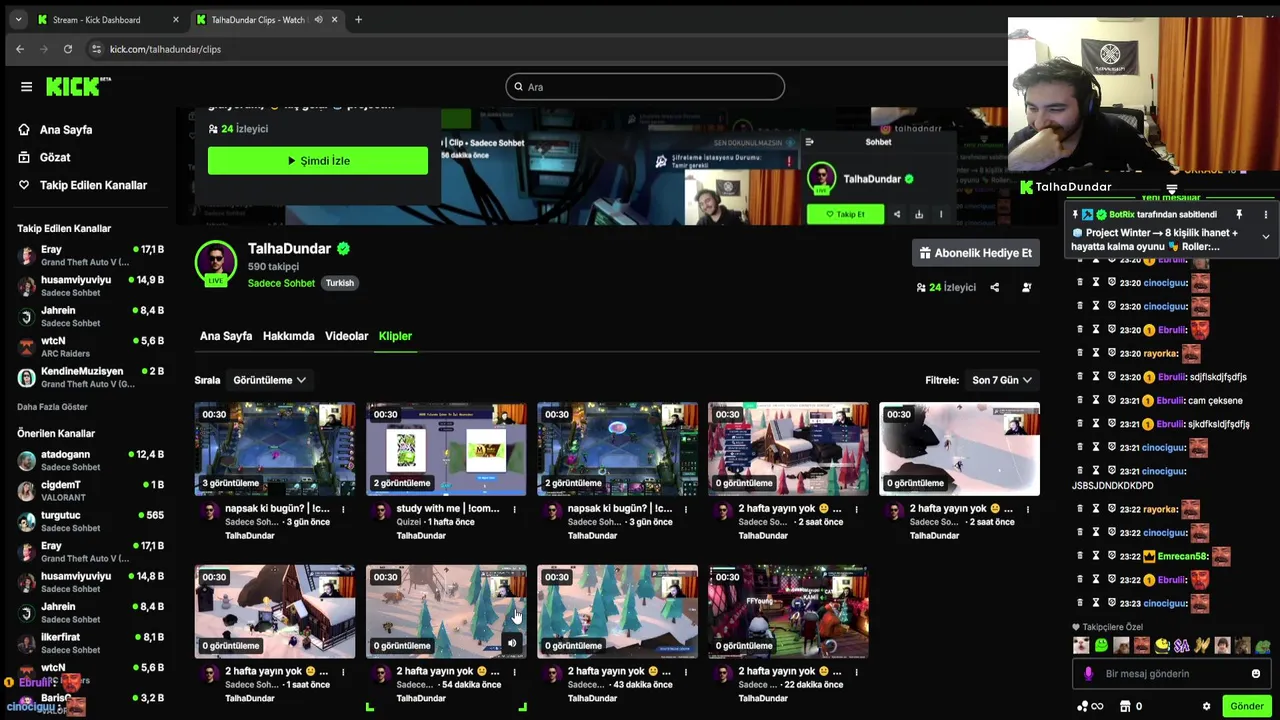Open atadogann recommended channel
The image size is (1280, 720).
pyautogui.click(x=90, y=460)
